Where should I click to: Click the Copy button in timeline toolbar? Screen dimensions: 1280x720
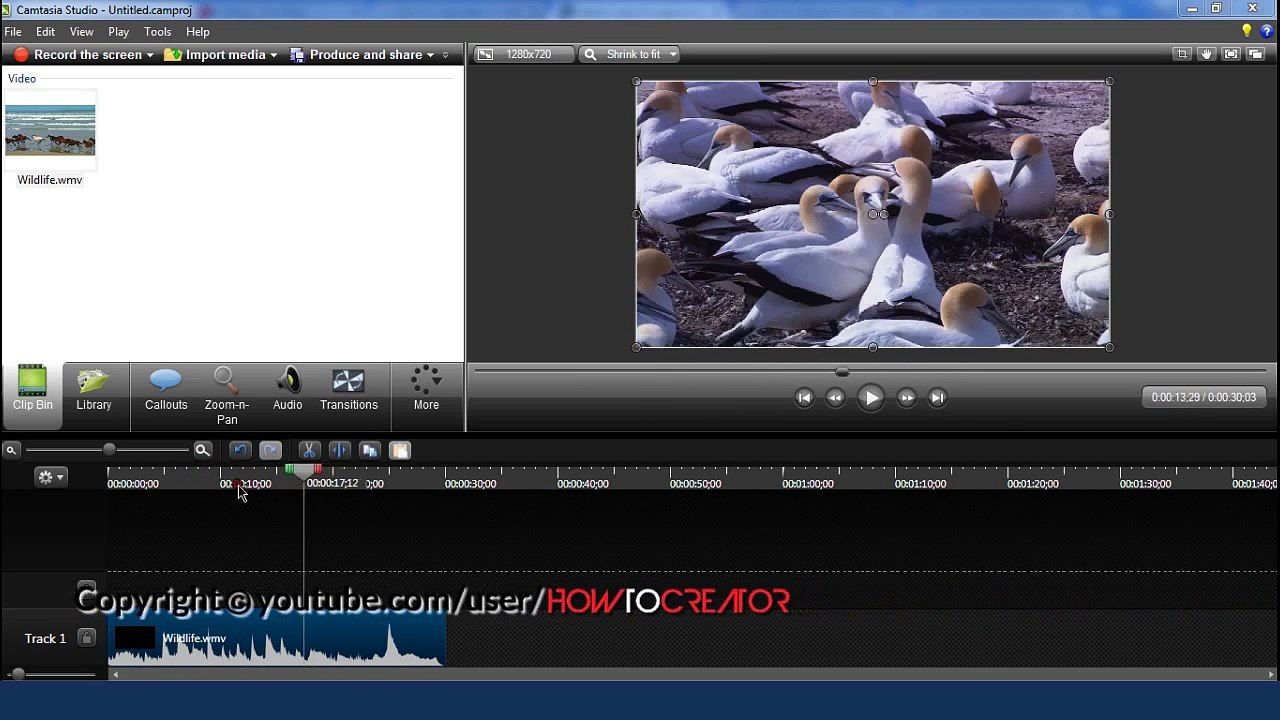coord(369,451)
